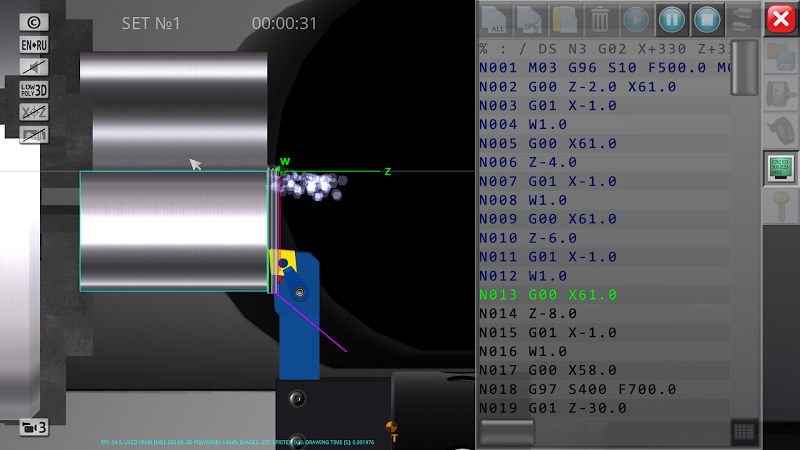
Task: Select line N002 G00 Z-2.0 X61.0
Action: point(605,87)
